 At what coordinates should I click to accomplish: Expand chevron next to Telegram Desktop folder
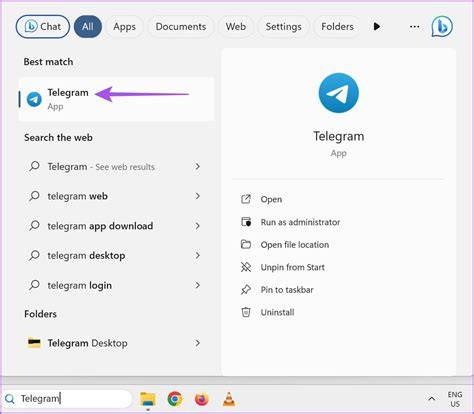198,343
